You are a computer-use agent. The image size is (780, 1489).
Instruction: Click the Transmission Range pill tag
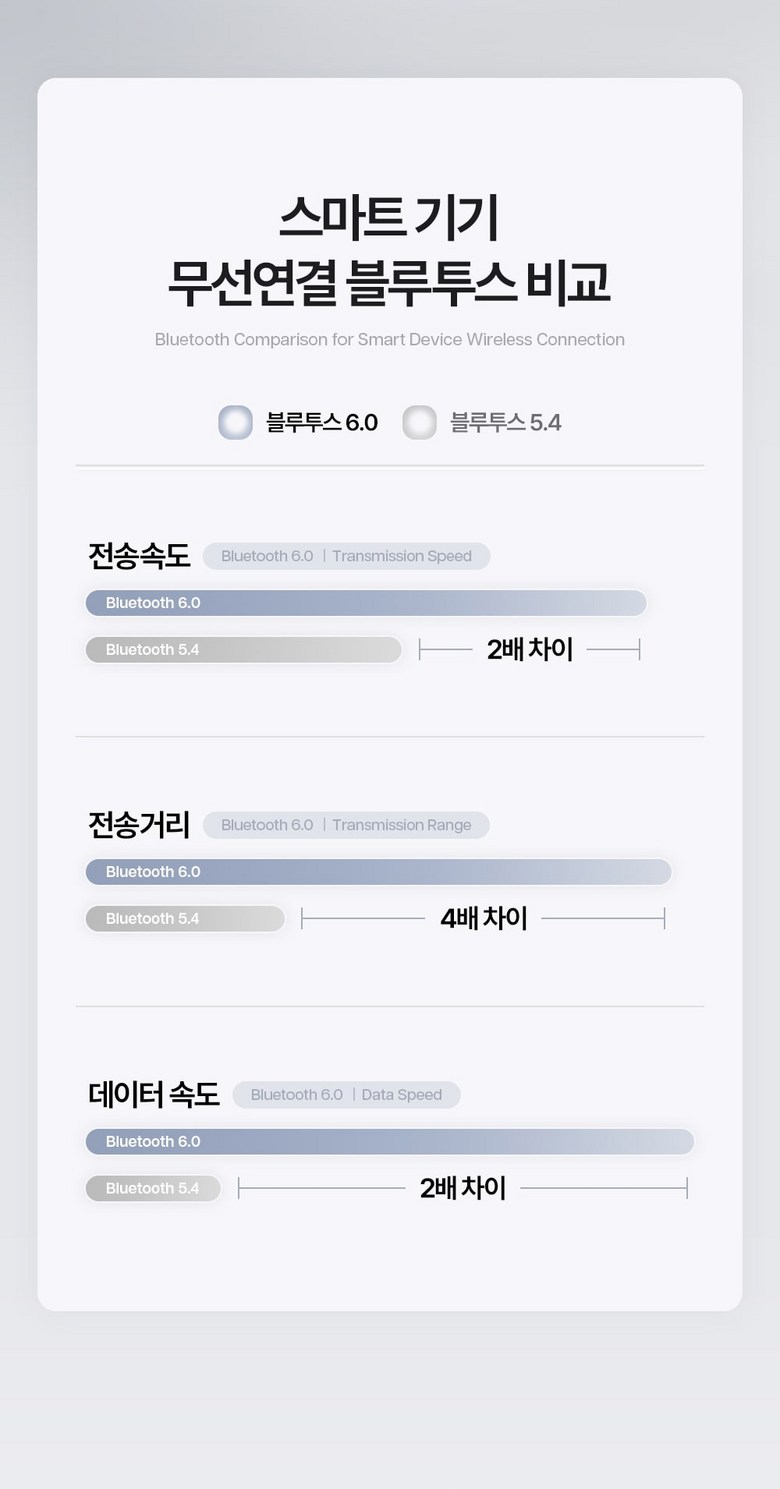point(346,825)
